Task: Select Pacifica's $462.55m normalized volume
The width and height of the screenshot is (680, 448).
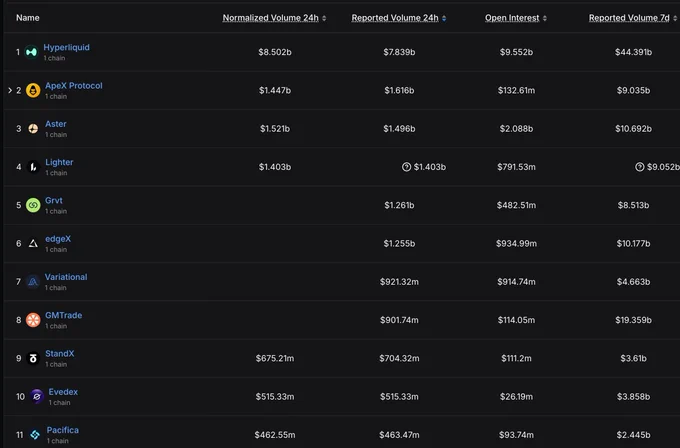Action: coord(275,435)
